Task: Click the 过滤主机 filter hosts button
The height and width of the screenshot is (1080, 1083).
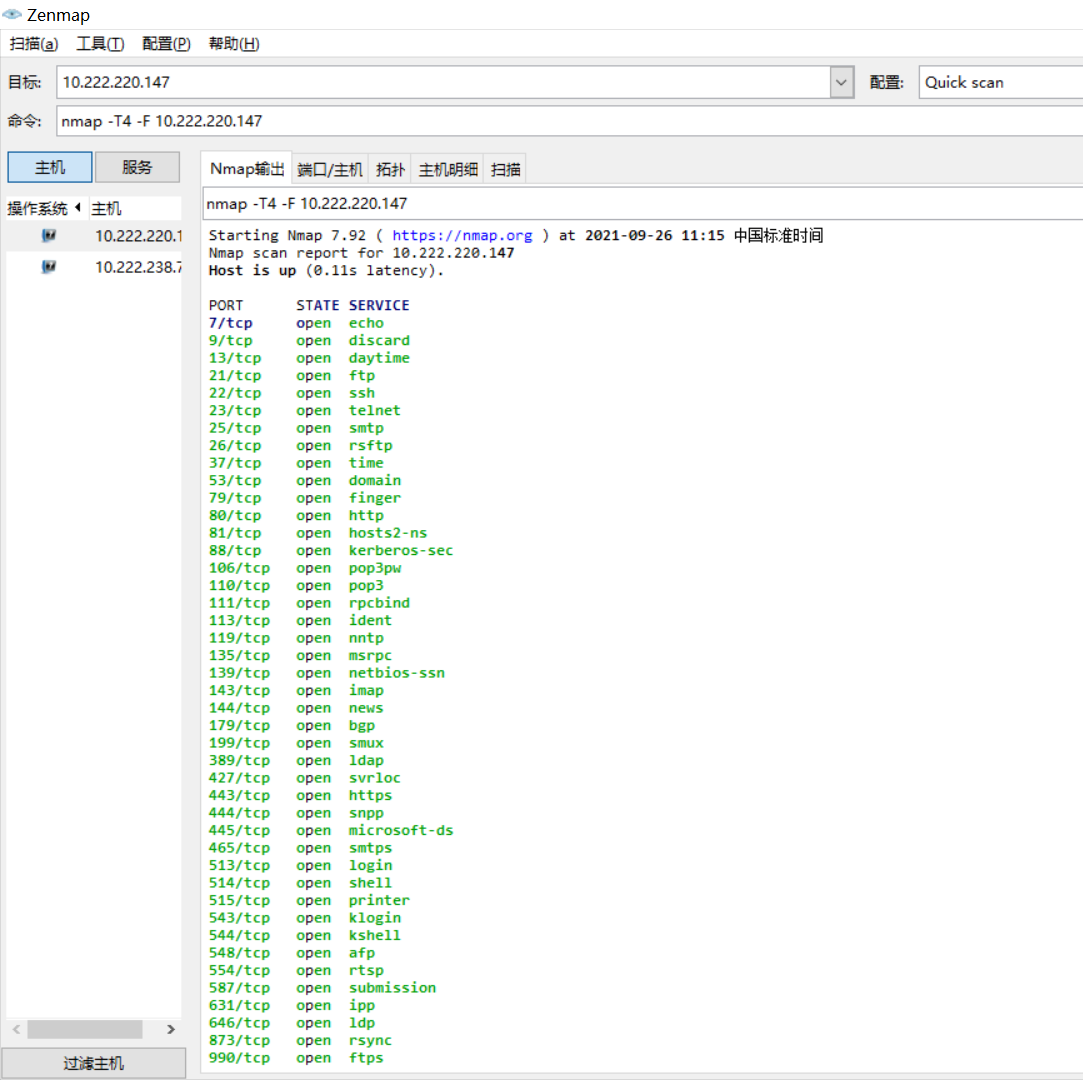Action: coord(93,1063)
